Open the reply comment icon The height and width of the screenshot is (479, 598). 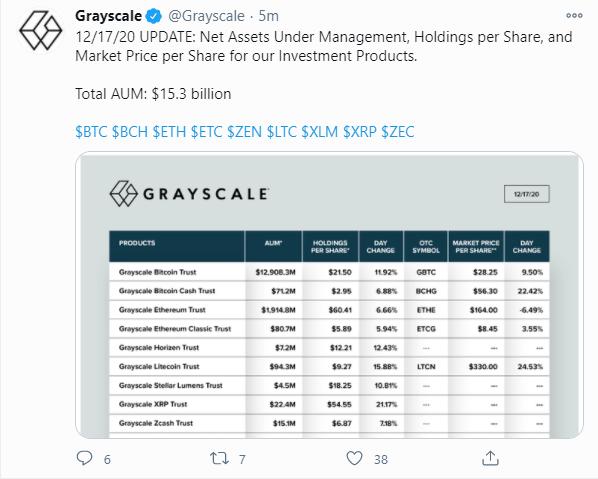click(x=84, y=458)
